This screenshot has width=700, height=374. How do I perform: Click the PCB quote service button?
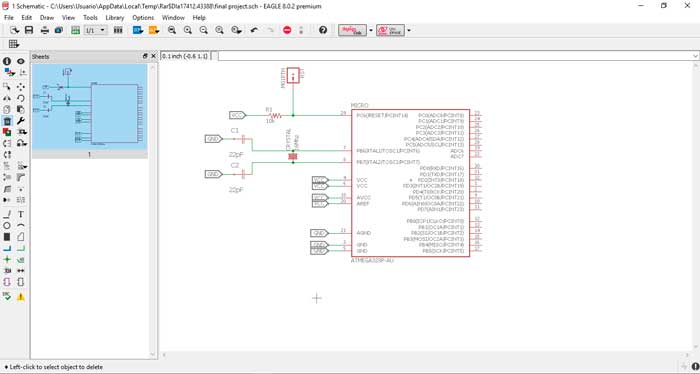click(x=390, y=30)
